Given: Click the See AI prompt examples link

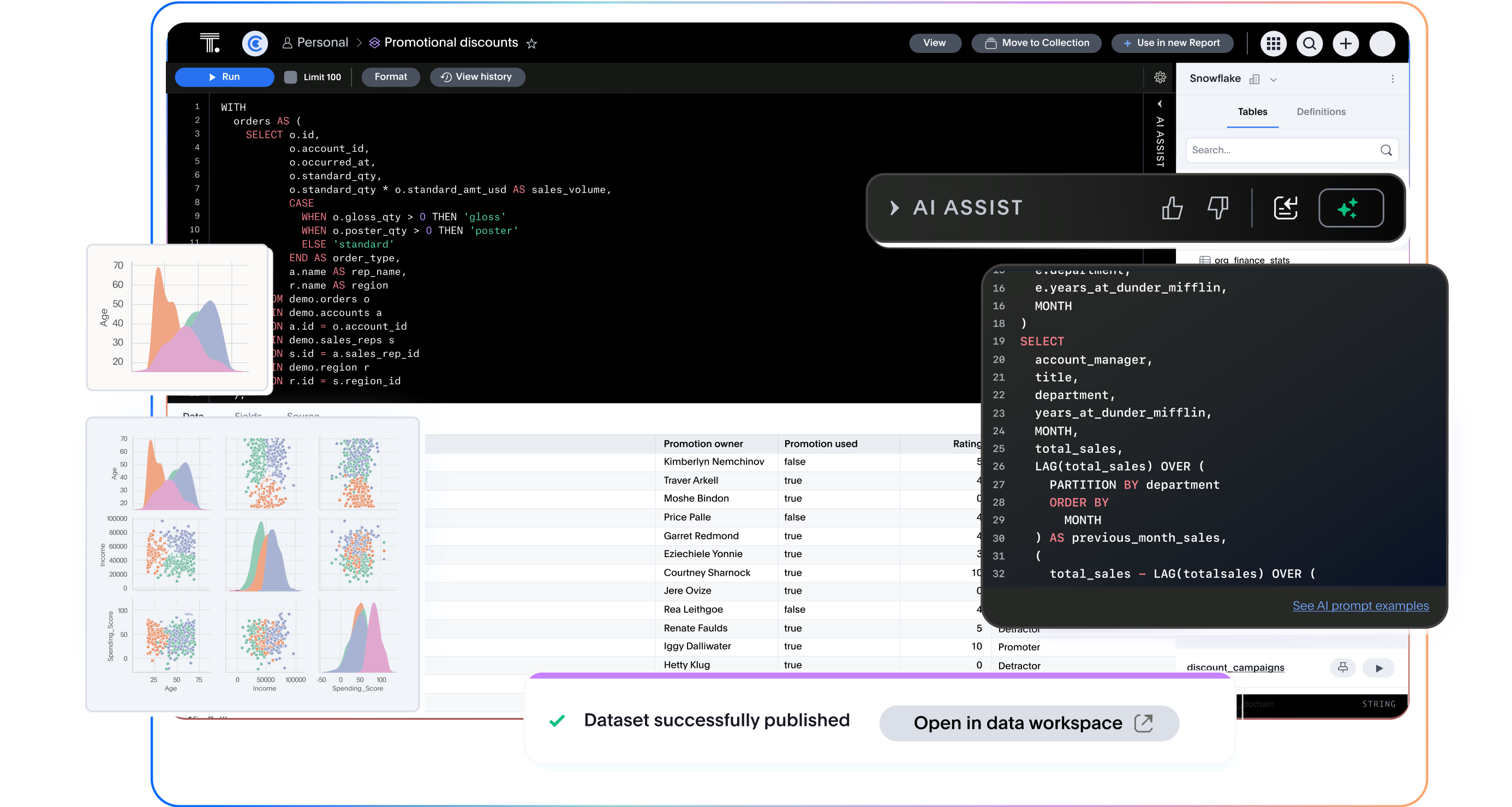Looking at the screenshot, I should point(1359,606).
